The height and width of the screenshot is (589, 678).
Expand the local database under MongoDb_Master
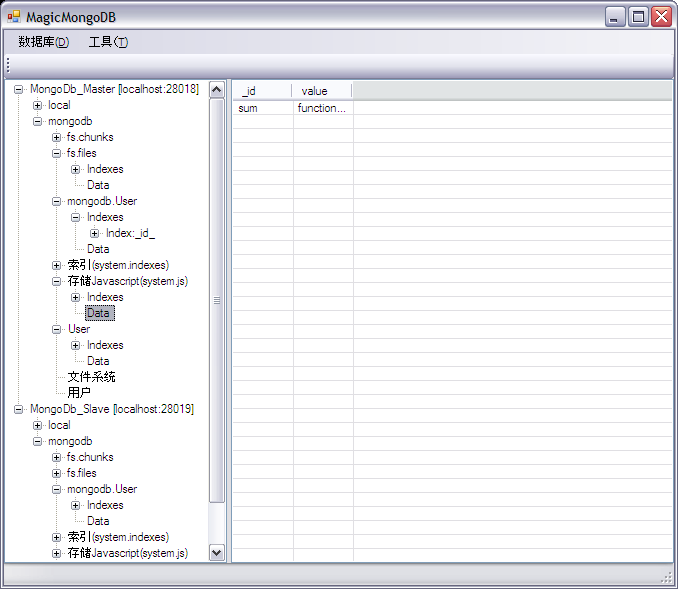(x=37, y=106)
